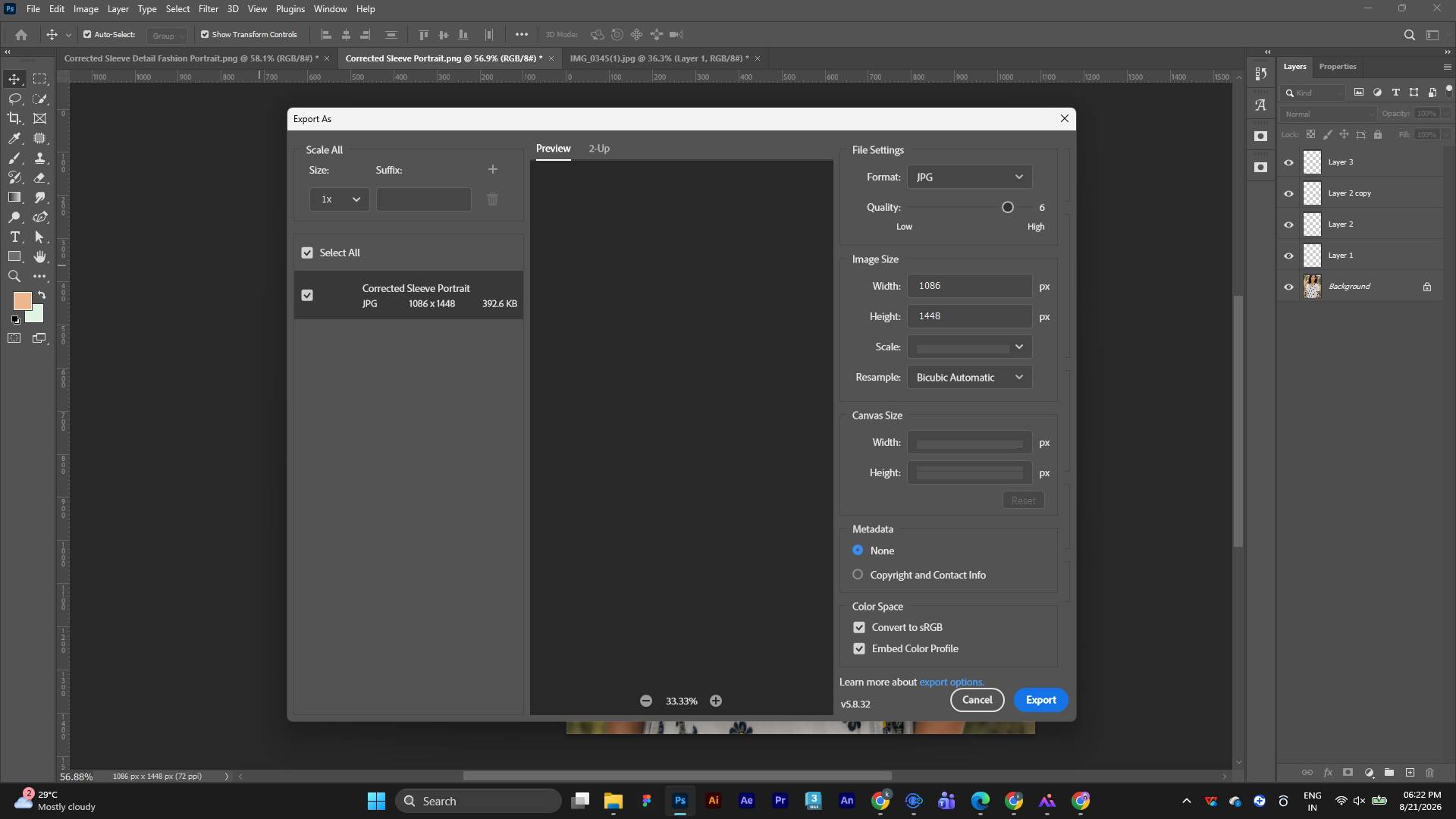This screenshot has width=1456, height=819.
Task: Select the Lasso tool
Action: 14,99
